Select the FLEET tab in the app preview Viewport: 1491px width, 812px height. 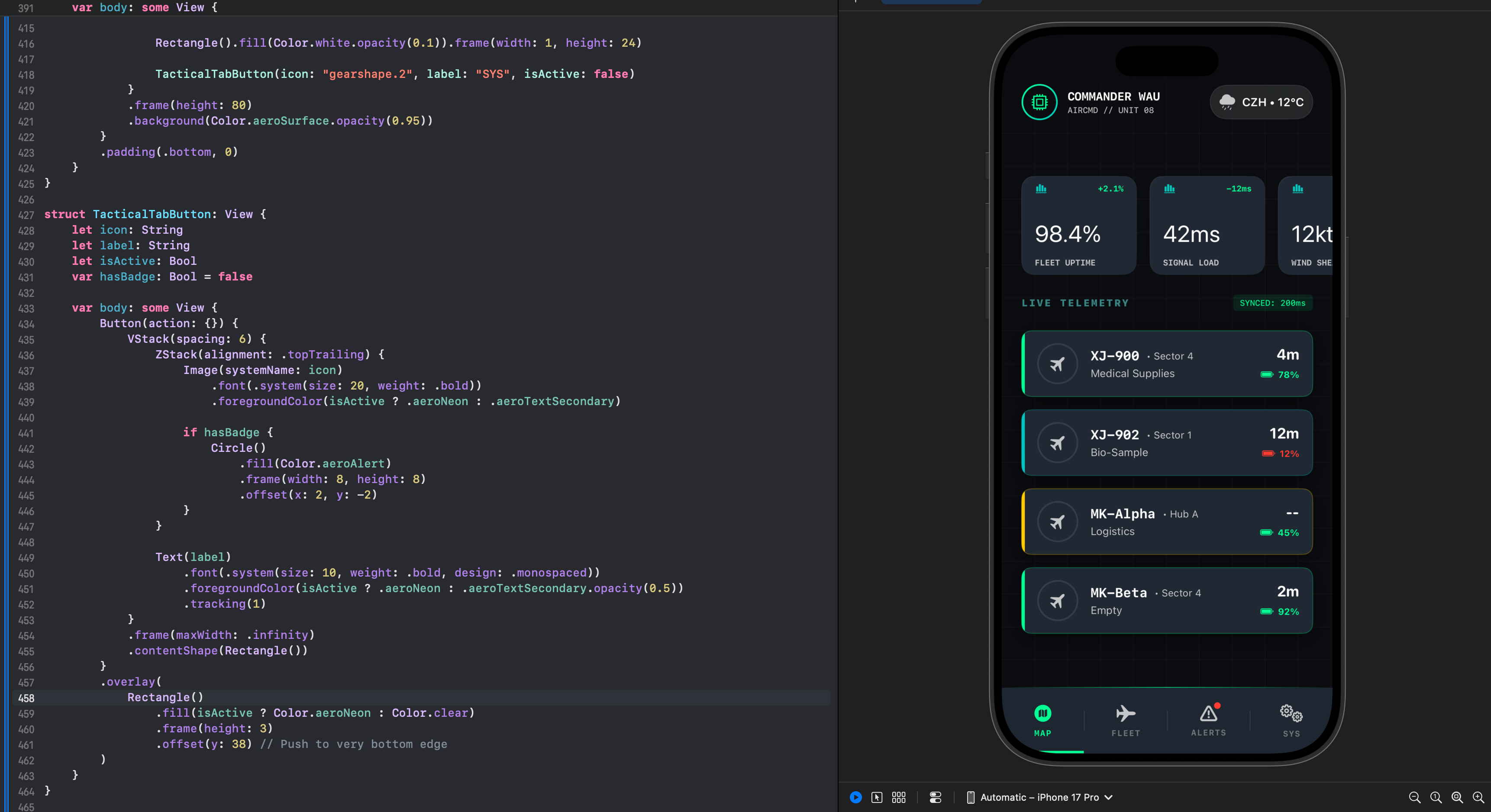[1125, 721]
